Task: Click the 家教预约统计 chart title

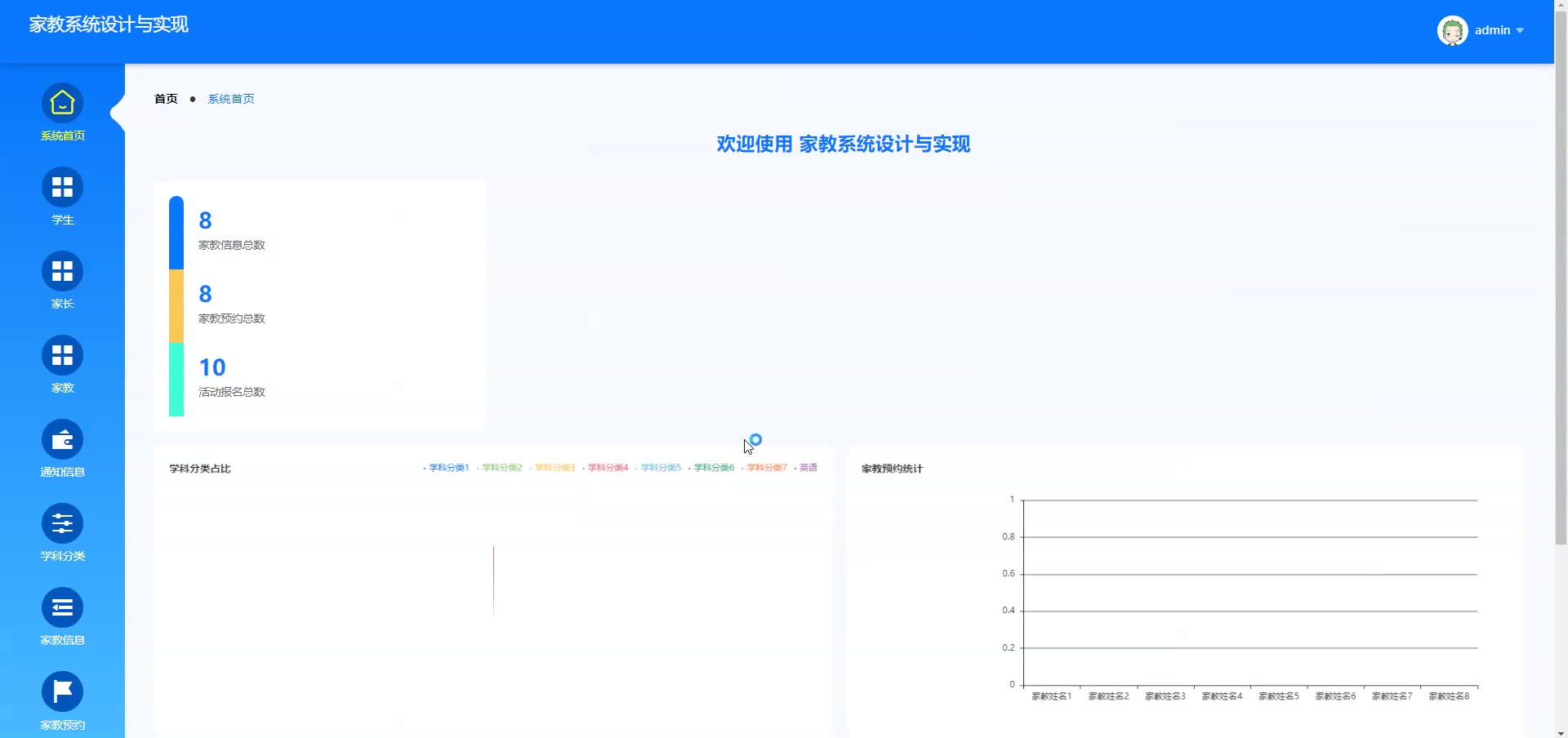Action: [x=892, y=469]
